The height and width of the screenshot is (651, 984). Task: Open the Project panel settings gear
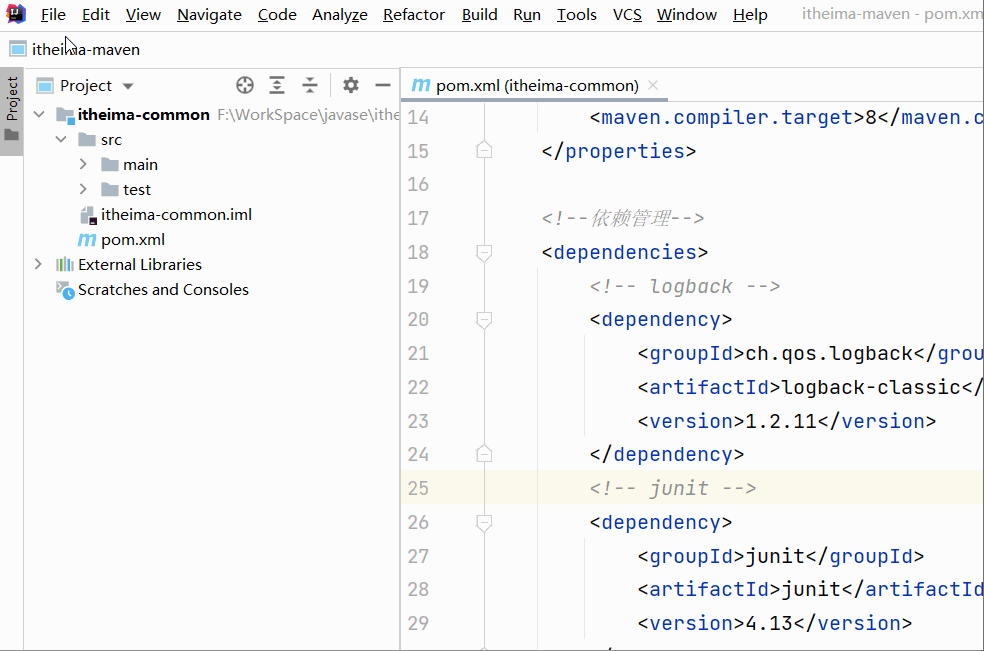(x=350, y=85)
